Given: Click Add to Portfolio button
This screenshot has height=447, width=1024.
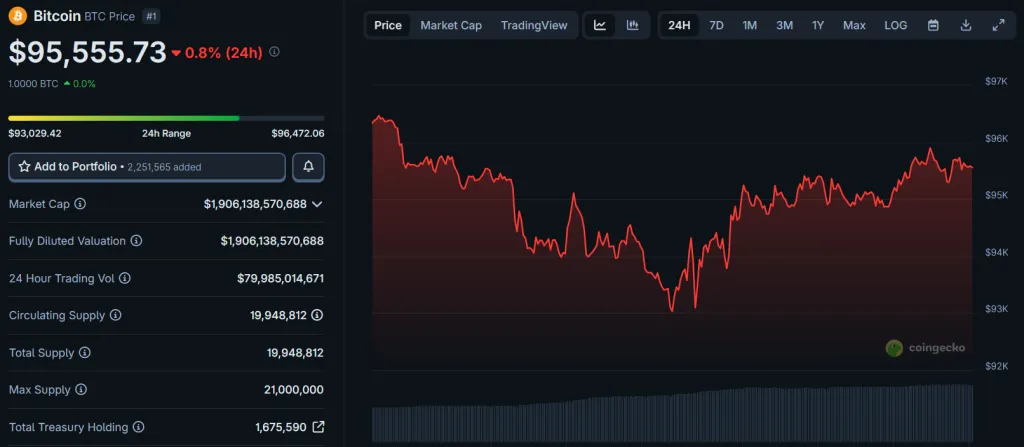Looking at the screenshot, I should coord(147,167).
